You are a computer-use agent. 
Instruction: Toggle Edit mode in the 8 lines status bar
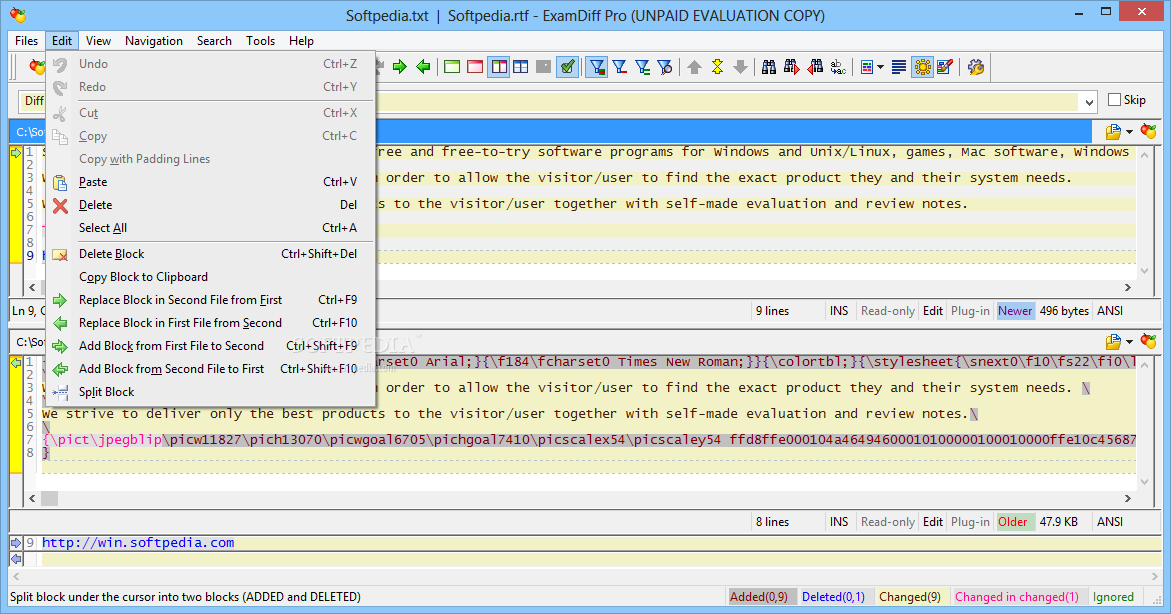933,521
